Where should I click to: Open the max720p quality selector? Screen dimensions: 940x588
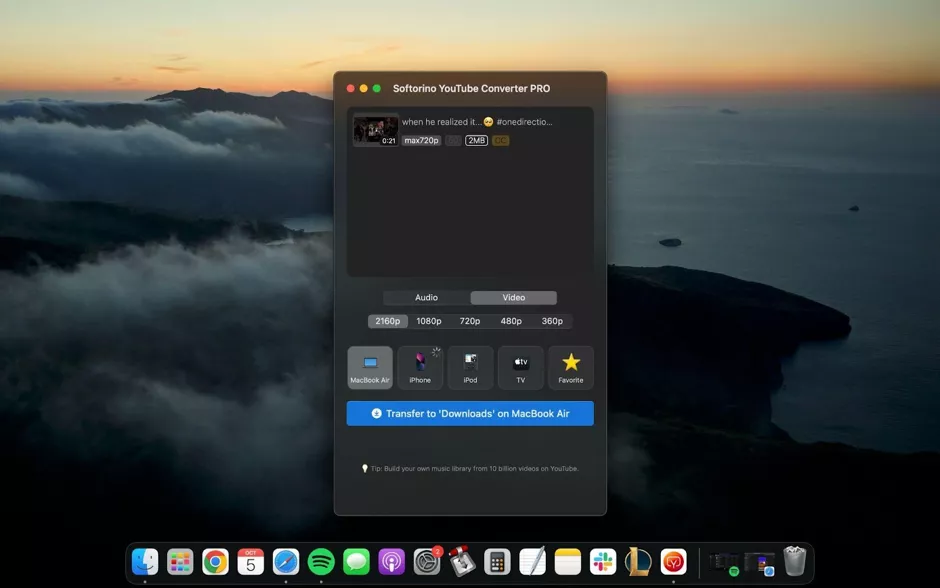point(420,140)
